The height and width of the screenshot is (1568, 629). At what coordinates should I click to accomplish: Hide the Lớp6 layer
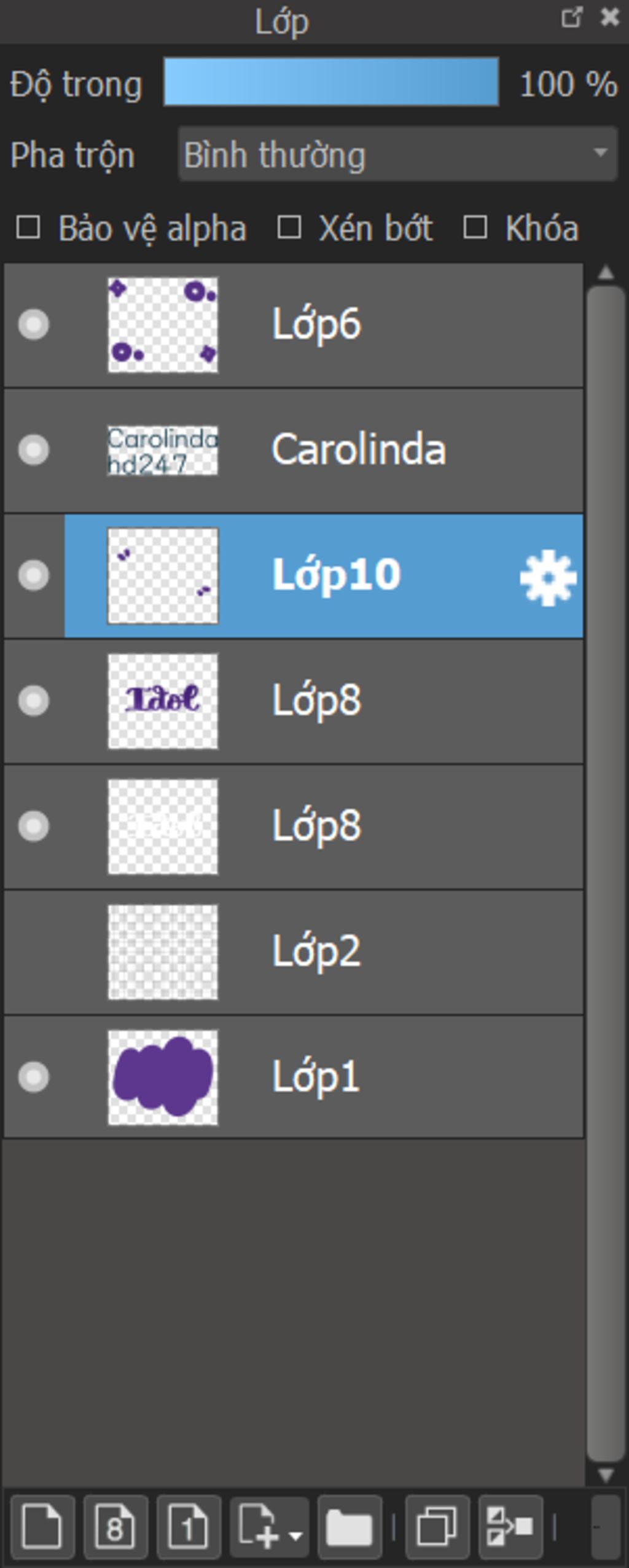click(34, 324)
